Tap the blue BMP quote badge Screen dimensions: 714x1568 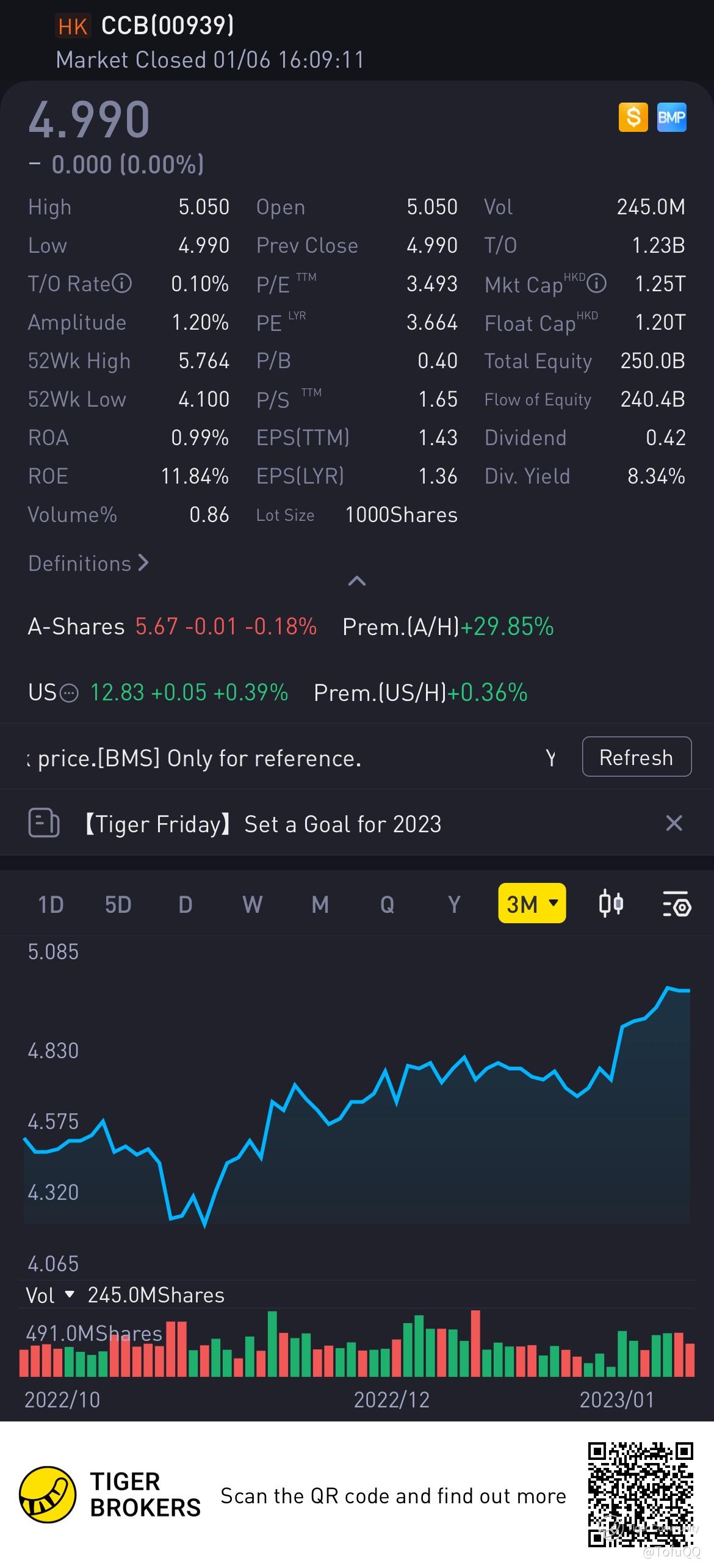point(671,117)
